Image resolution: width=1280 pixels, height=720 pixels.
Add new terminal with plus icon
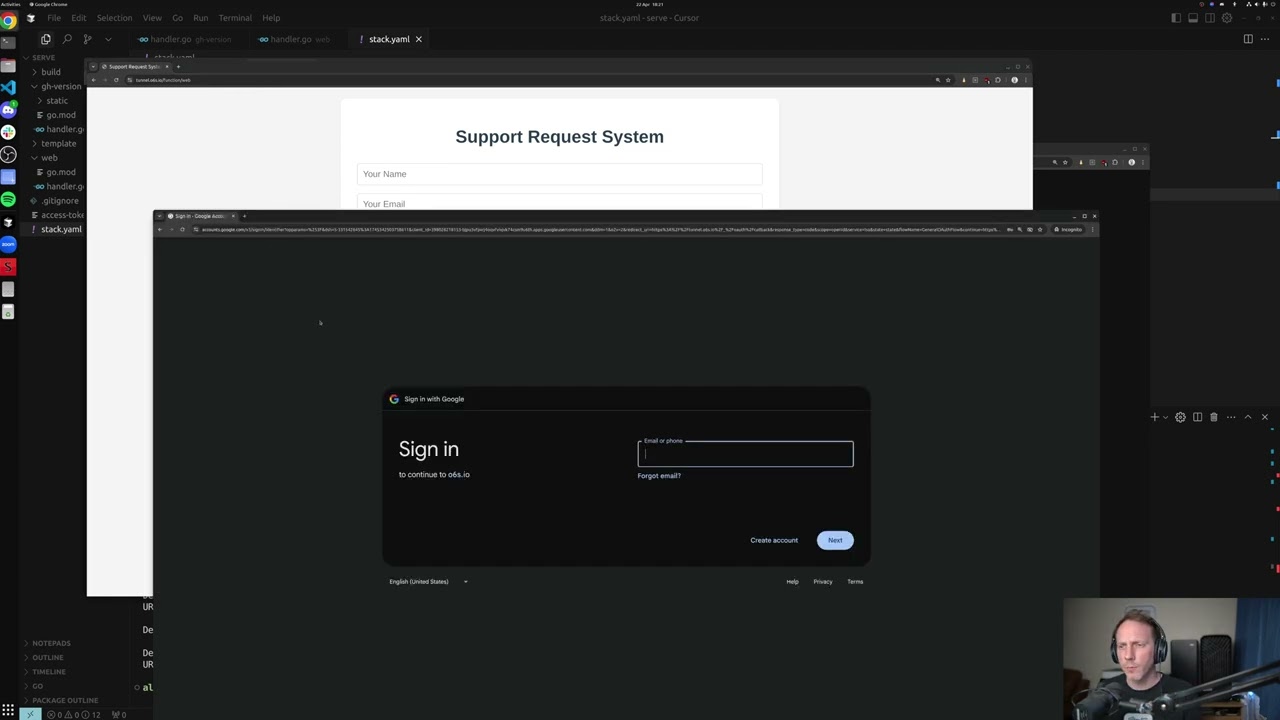(x=1154, y=417)
